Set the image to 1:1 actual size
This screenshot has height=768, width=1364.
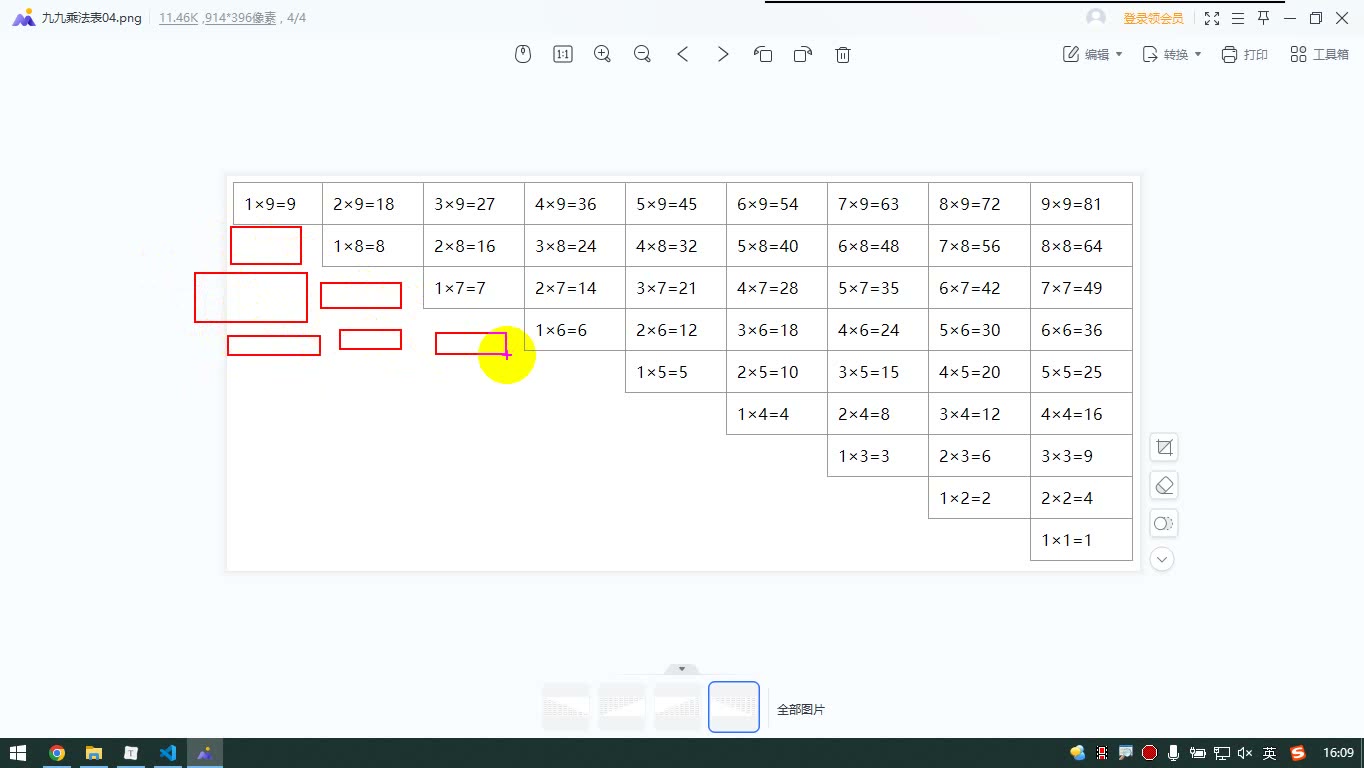[563, 54]
